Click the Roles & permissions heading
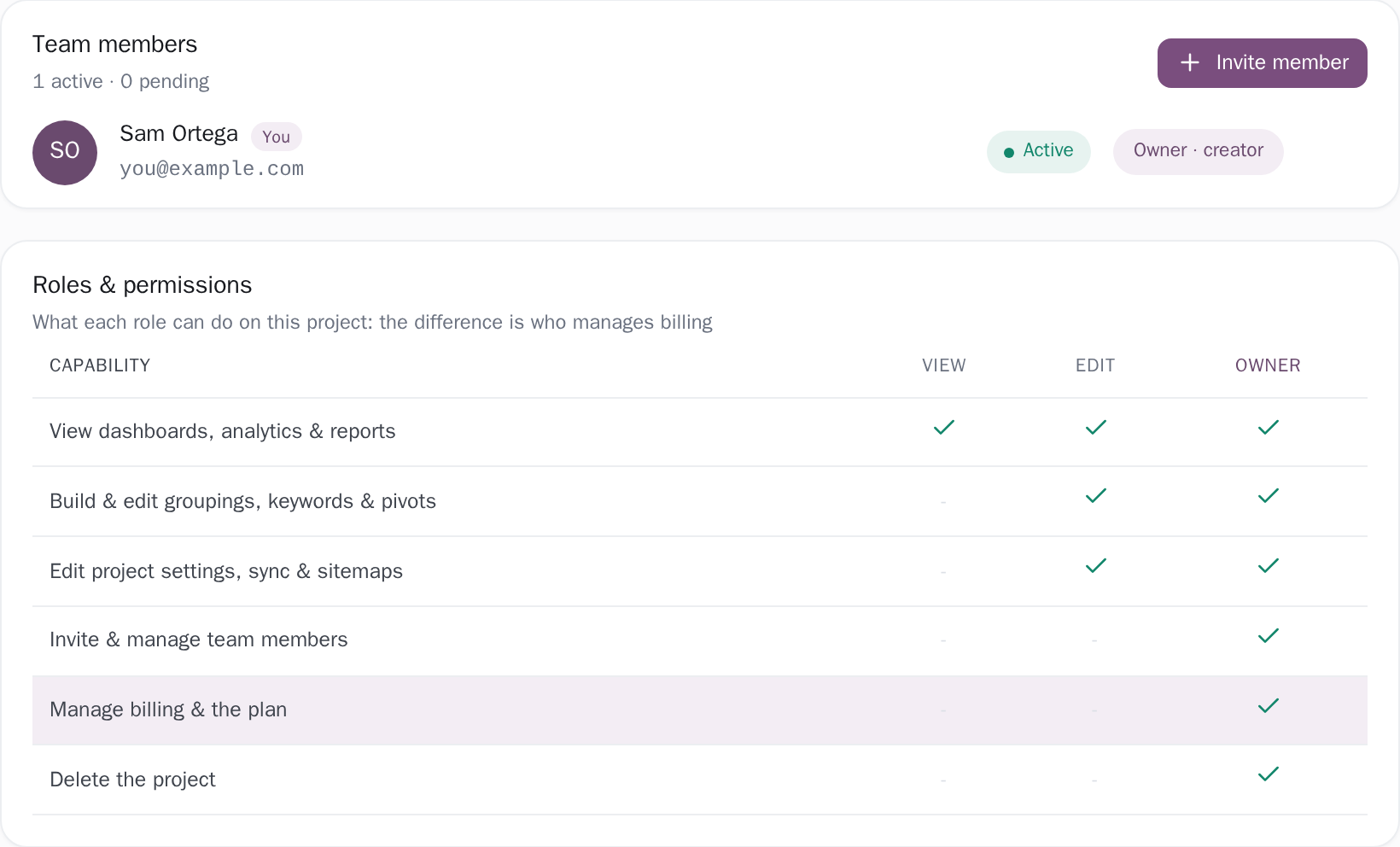 (x=143, y=285)
